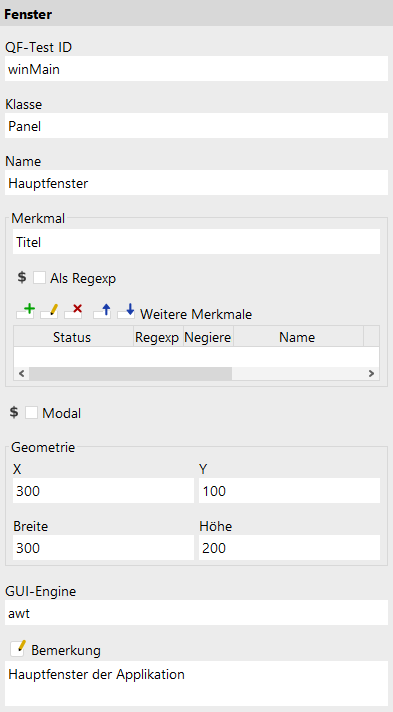Enable the Modal checkbox
The height and width of the screenshot is (712, 393).
pos(31,413)
